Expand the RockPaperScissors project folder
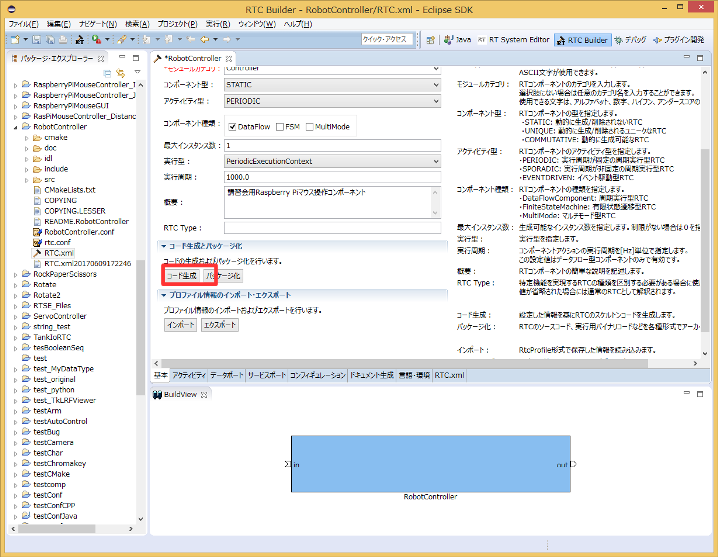The width and height of the screenshot is (718, 557). pyautogui.click(x=15, y=273)
